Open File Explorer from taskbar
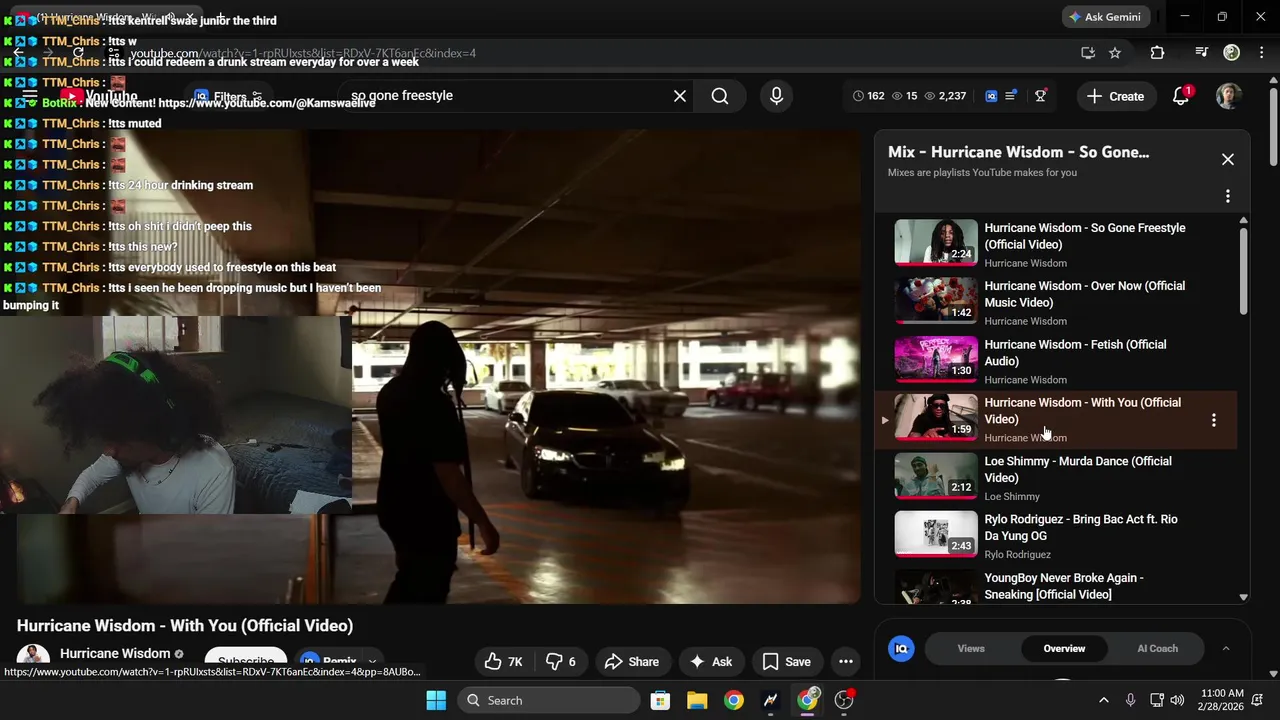Image resolution: width=1280 pixels, height=720 pixels. pos(697,700)
